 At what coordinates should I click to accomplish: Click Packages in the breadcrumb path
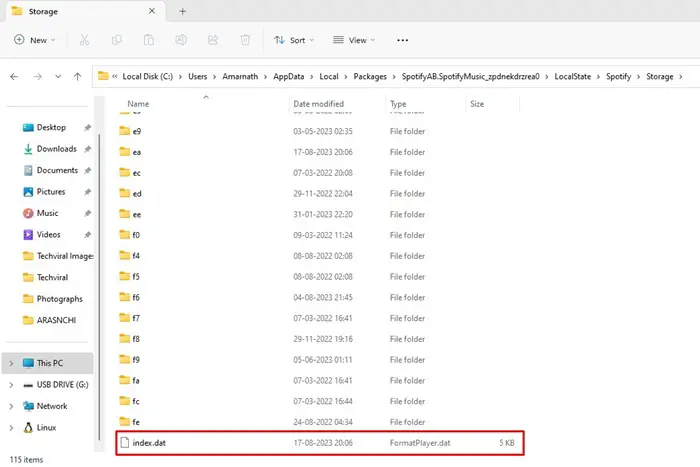coord(370,77)
